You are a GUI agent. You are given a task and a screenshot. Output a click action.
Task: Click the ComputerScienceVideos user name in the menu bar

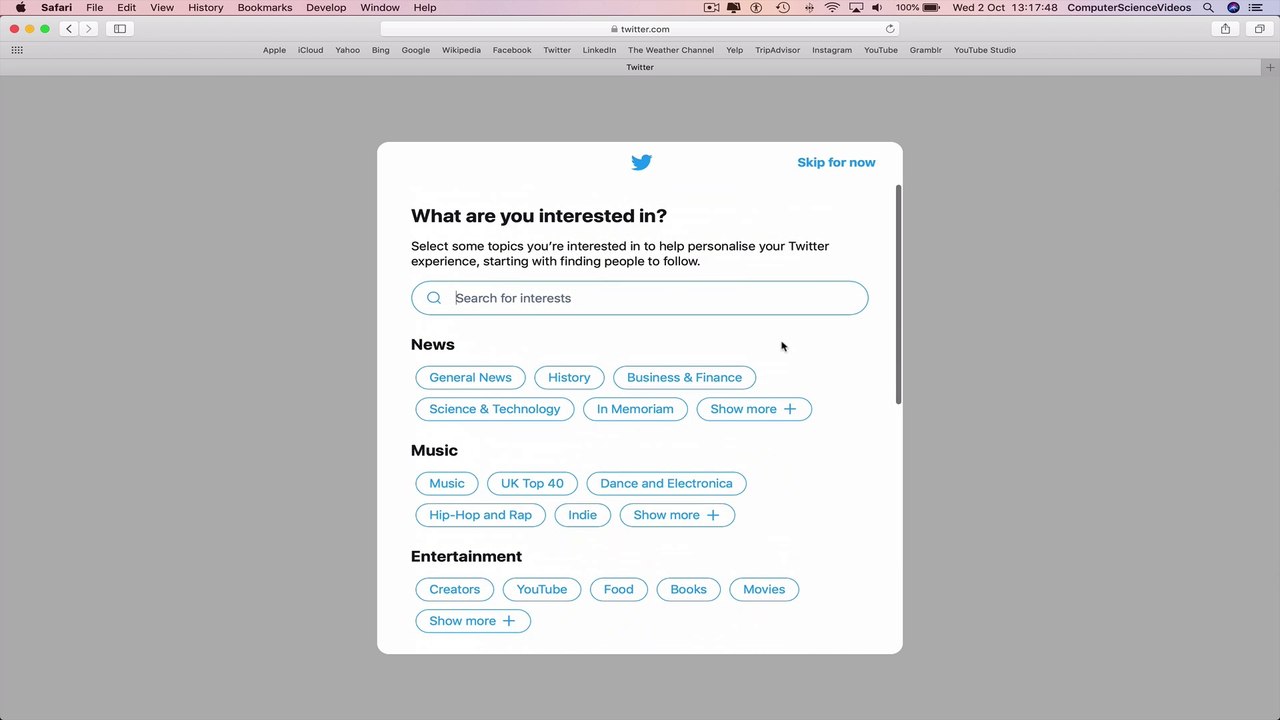1129,8
